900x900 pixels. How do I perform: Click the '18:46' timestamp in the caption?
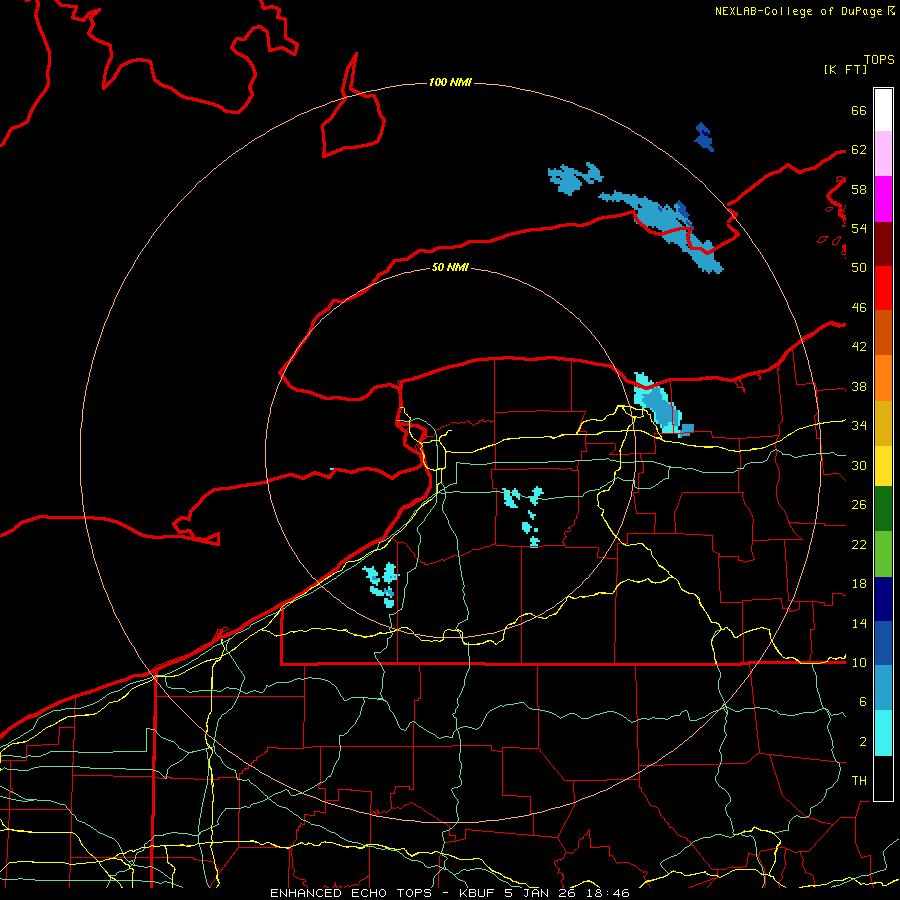point(608,893)
